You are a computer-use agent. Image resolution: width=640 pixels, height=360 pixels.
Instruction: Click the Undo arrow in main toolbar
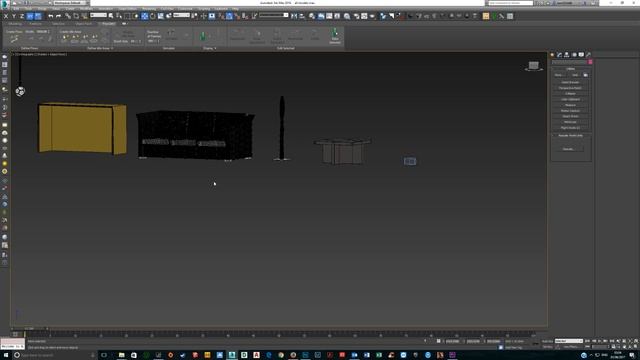click(51, 16)
